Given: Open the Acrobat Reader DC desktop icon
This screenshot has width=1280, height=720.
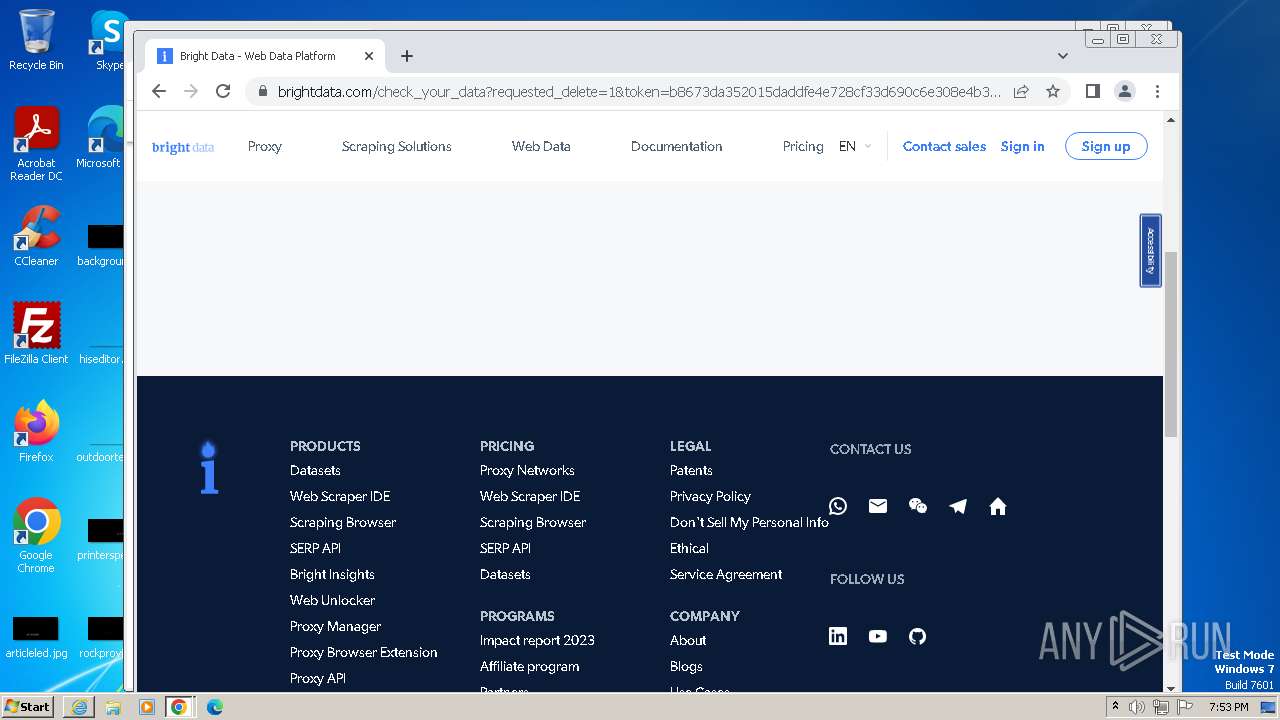Looking at the screenshot, I should 36,144.
